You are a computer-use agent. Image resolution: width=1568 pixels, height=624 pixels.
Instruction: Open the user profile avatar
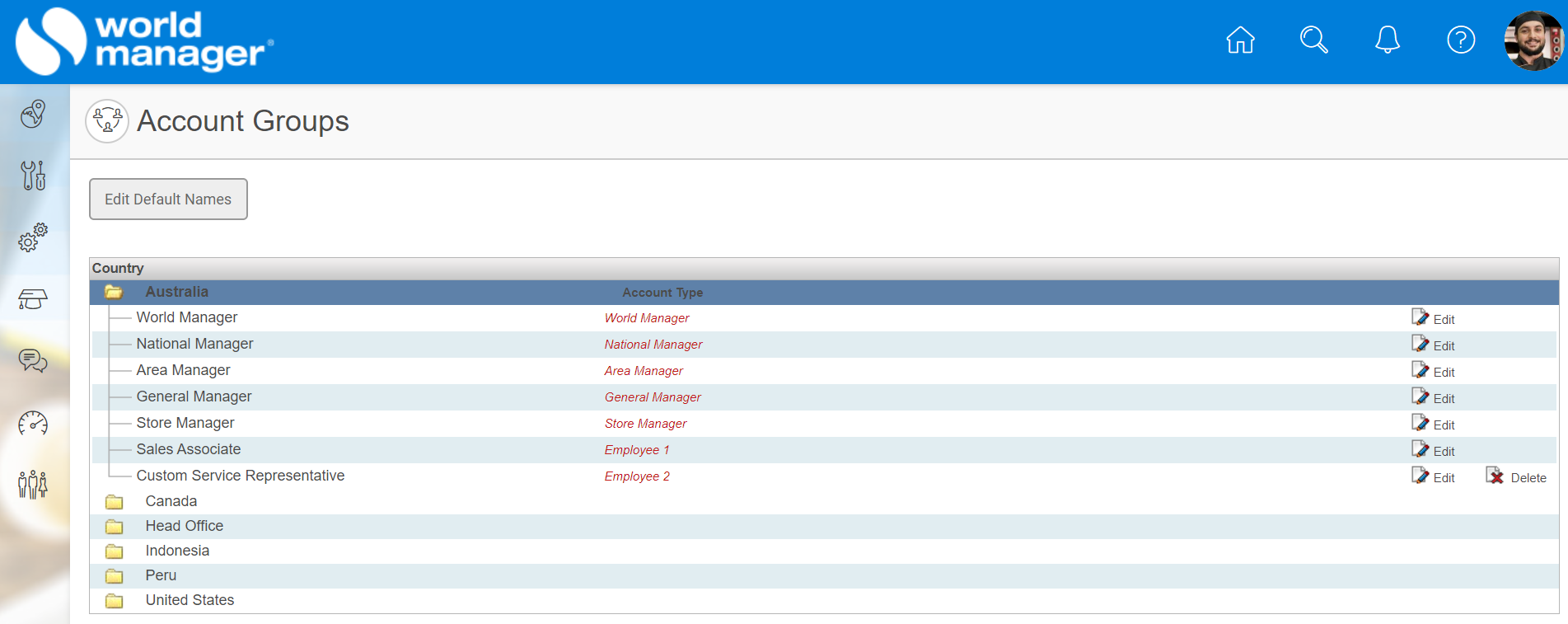pyautogui.click(x=1532, y=41)
